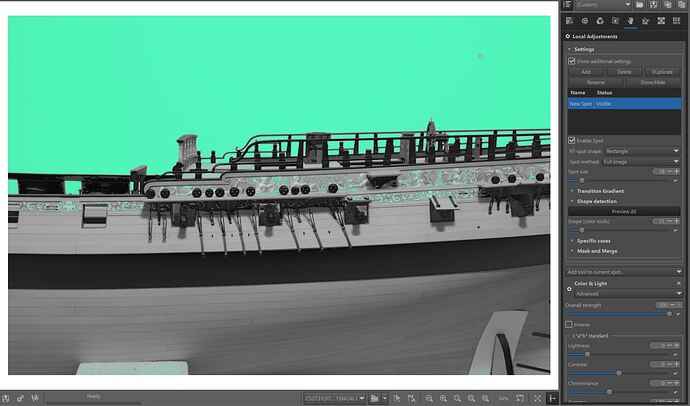This screenshot has width=690, height=406.
Task: Edit image in external editor
Action: [35, 399]
